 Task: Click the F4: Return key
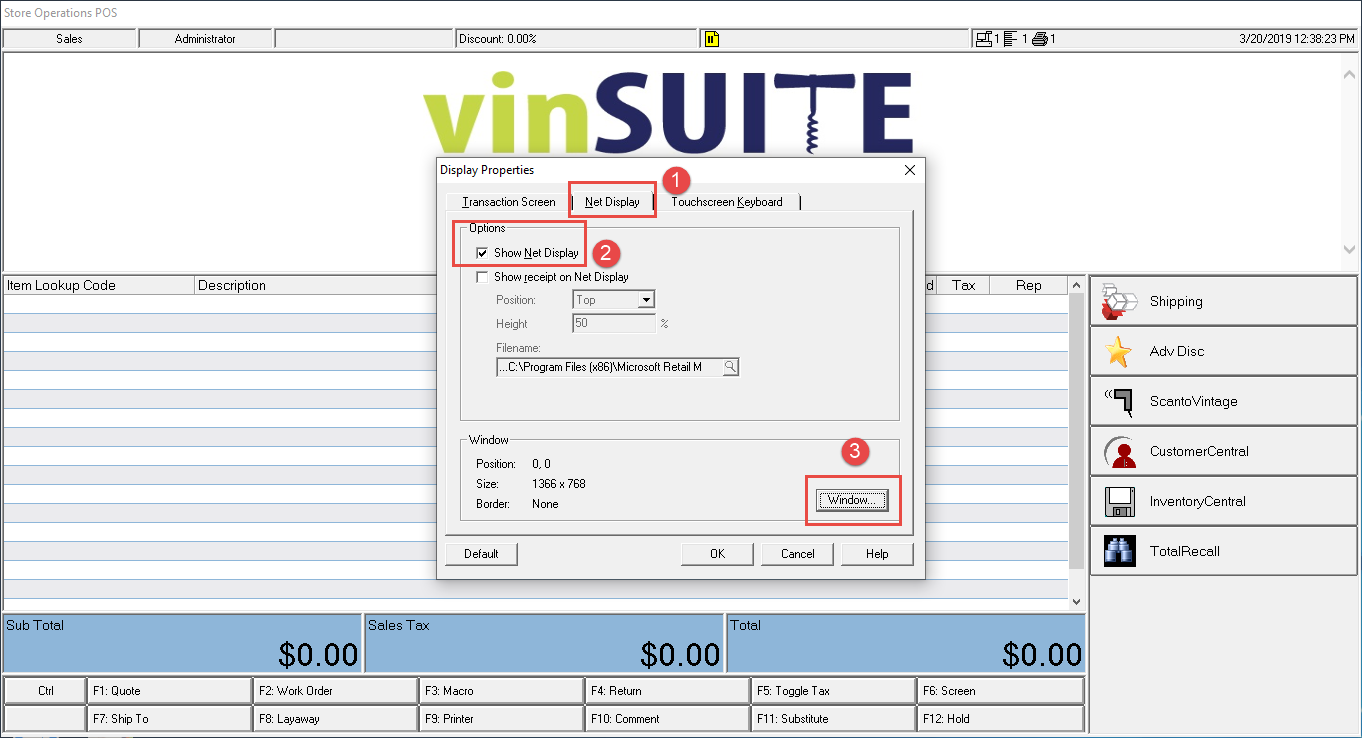[x=667, y=691]
